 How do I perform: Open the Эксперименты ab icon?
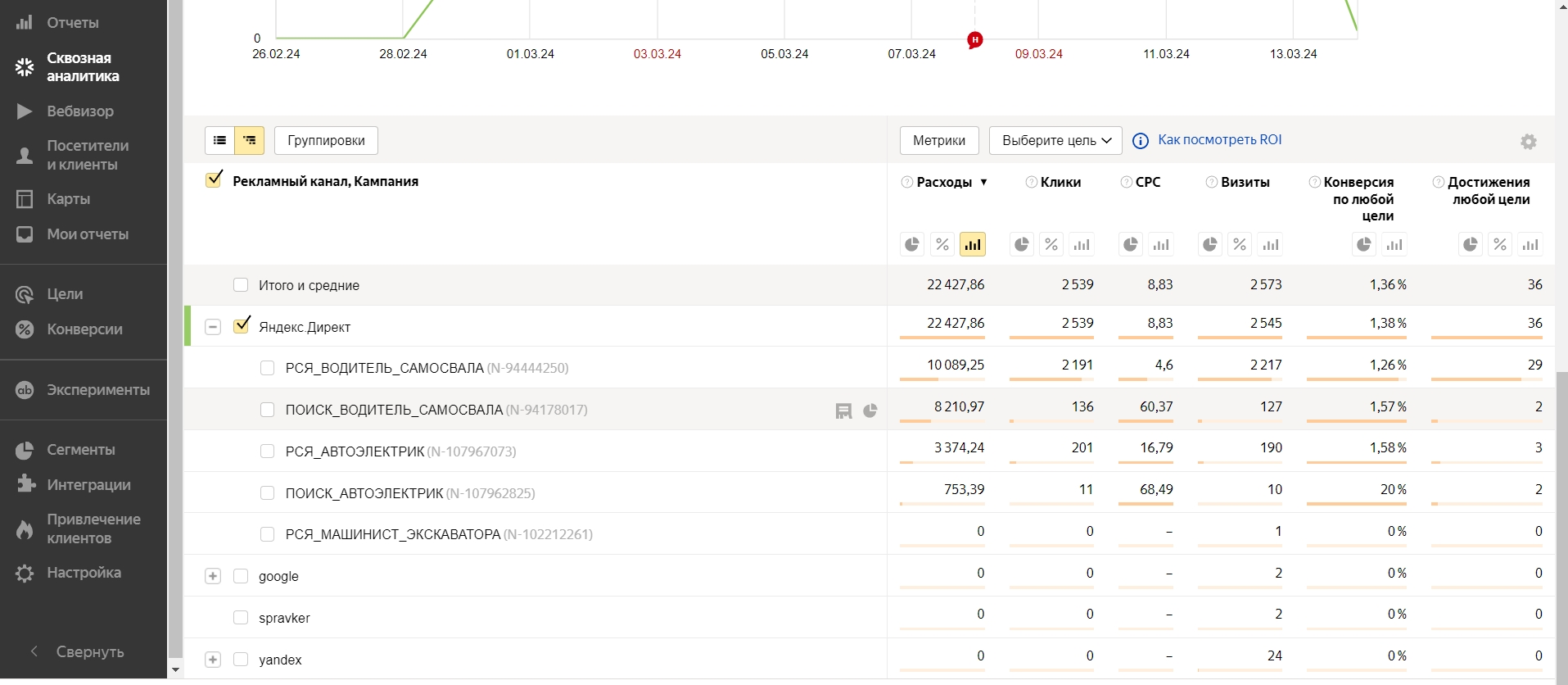point(25,390)
